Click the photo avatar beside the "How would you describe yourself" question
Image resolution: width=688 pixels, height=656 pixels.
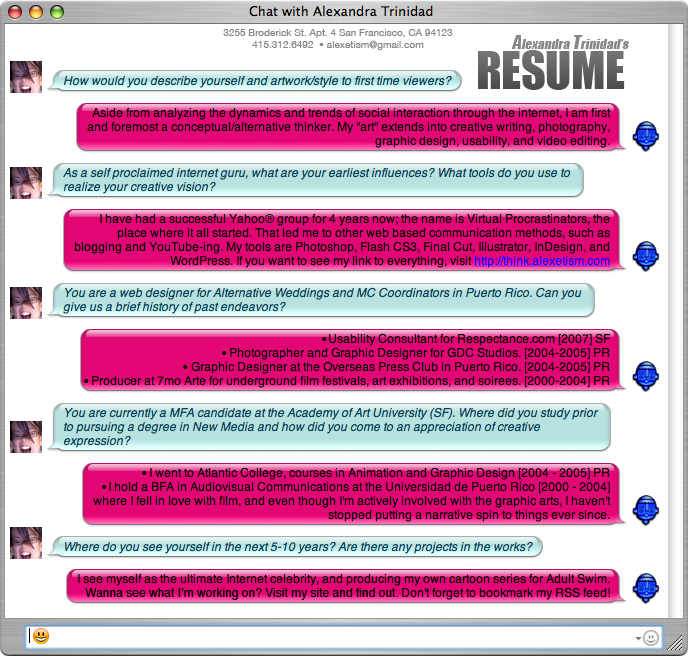point(25,76)
